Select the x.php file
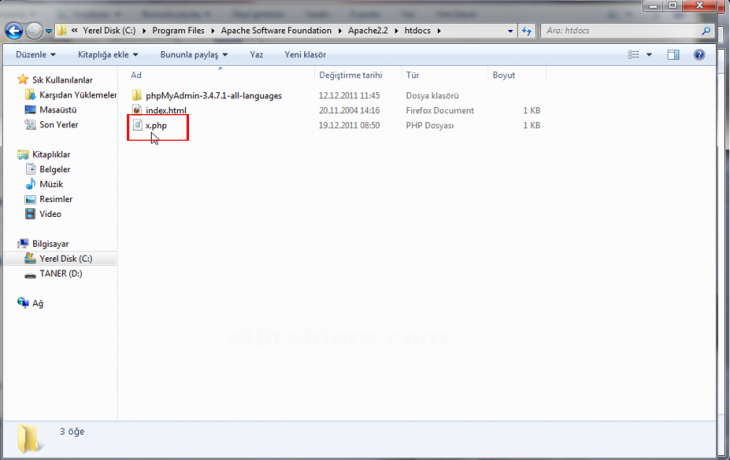Screen dimensions: 730x460 tap(155, 126)
